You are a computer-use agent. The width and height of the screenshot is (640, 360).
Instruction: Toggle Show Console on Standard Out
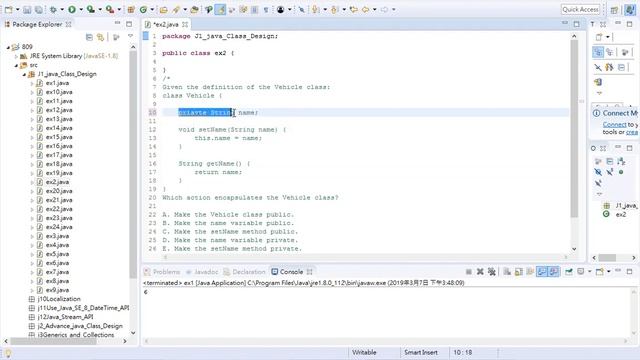coord(542,271)
